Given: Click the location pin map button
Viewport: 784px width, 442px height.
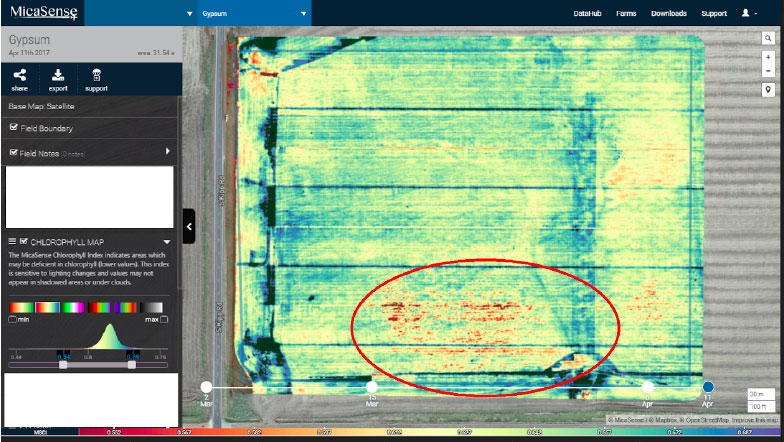Looking at the screenshot, I should (x=767, y=90).
